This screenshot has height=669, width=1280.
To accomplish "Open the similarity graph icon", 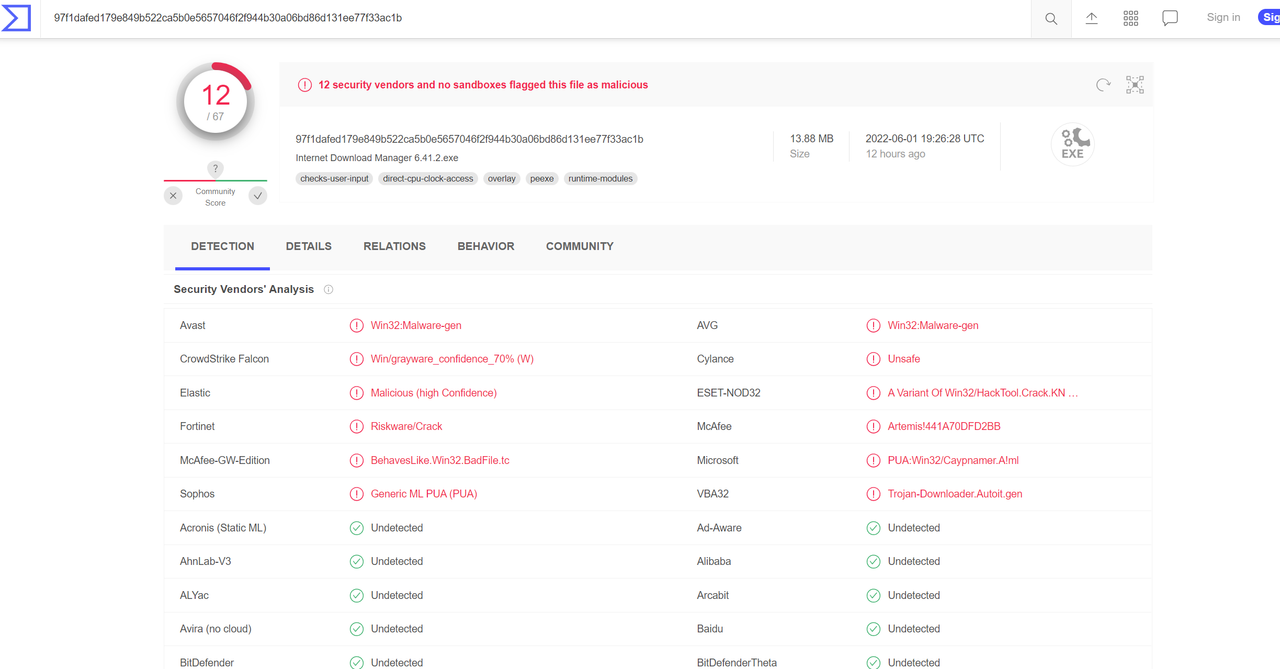I will (1135, 85).
